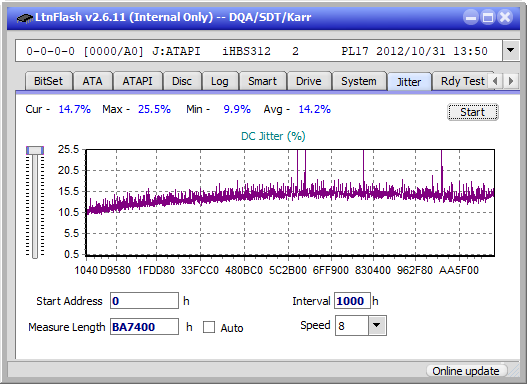Minimize the LtnFlash window
The image size is (527, 384).
(x=471, y=17)
